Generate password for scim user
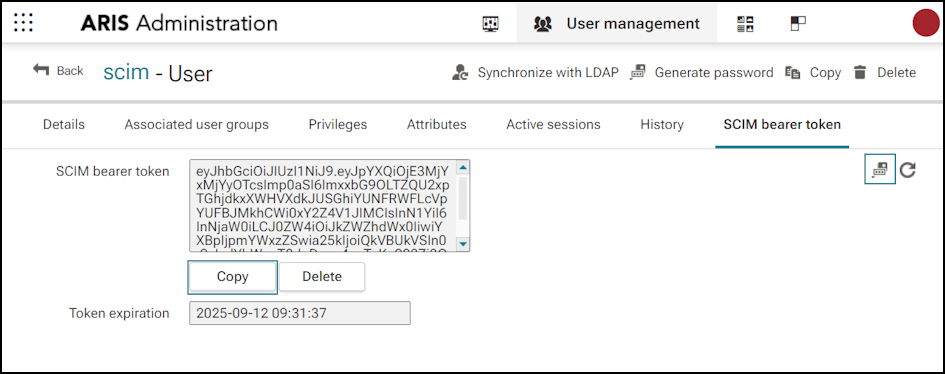This screenshot has width=945, height=374. 702,73
